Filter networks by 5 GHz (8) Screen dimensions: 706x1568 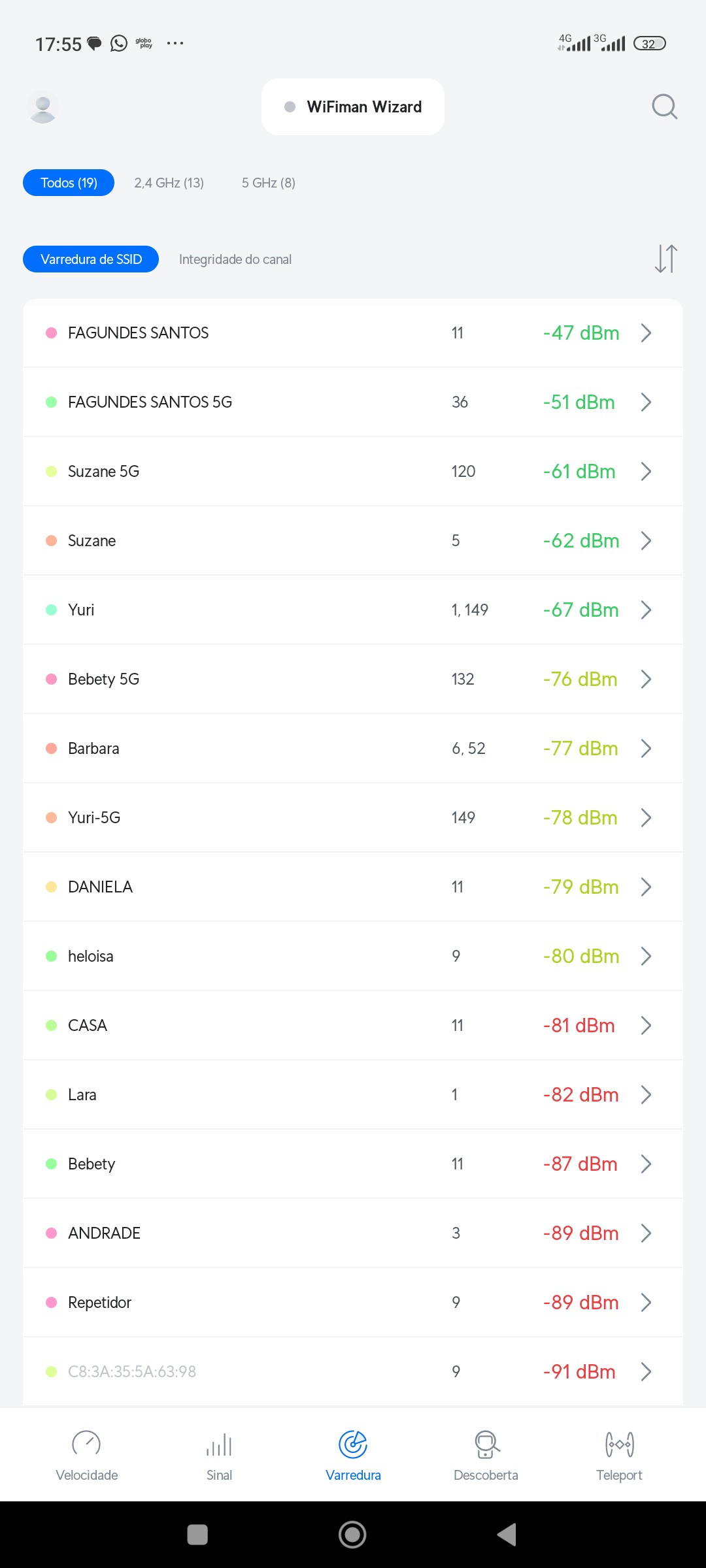click(268, 183)
